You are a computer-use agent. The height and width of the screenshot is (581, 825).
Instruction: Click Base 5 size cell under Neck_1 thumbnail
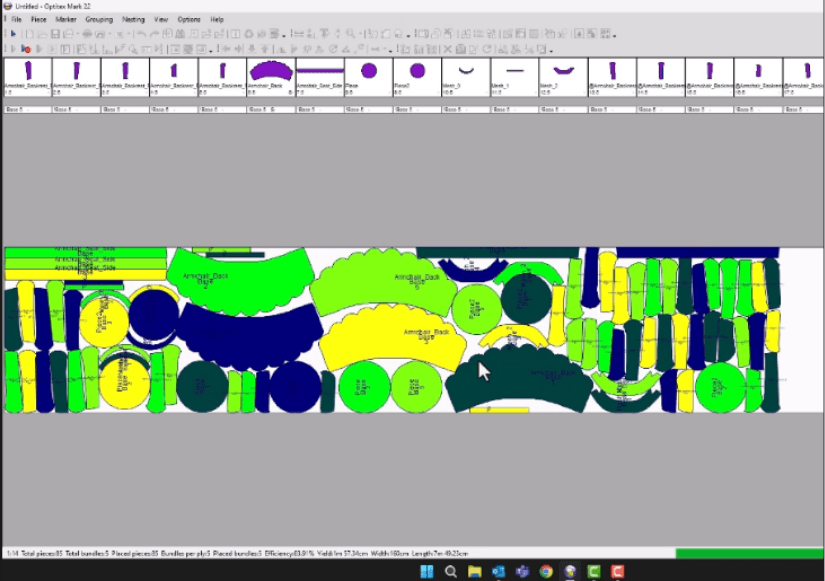click(x=514, y=109)
